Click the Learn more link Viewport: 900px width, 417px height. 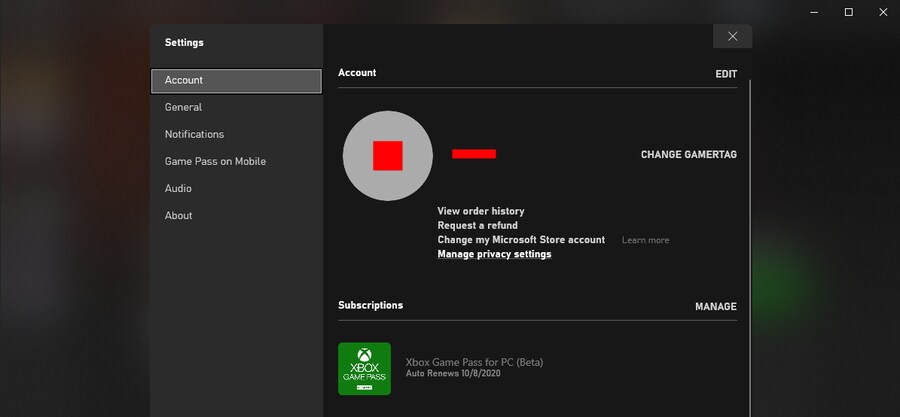645,240
